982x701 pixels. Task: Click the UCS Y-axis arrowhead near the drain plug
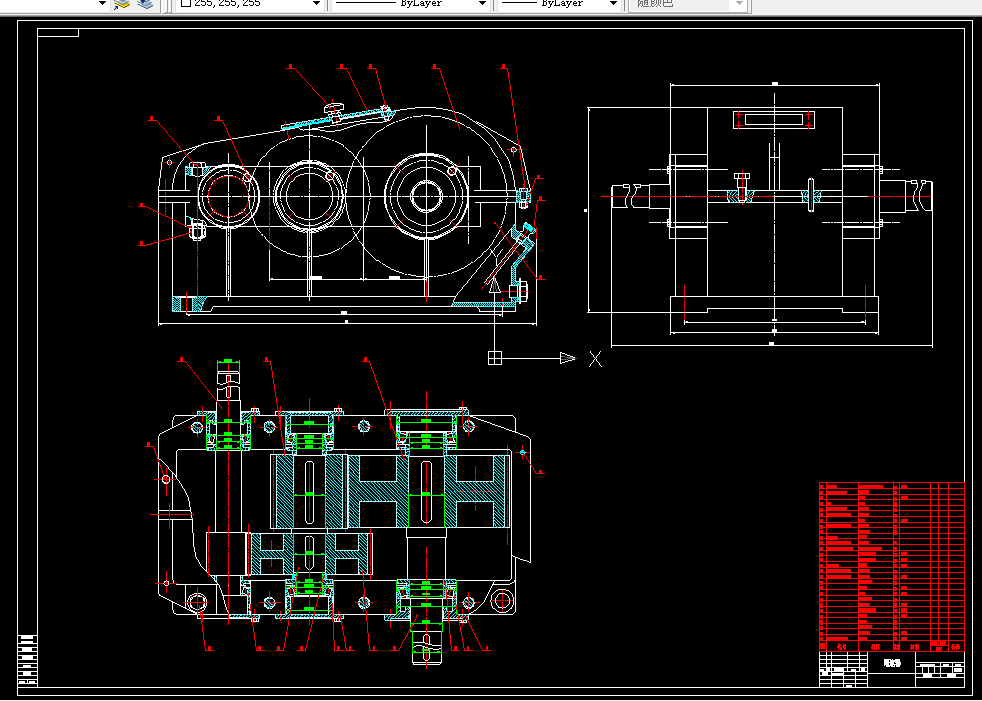pyautogui.click(x=495, y=286)
